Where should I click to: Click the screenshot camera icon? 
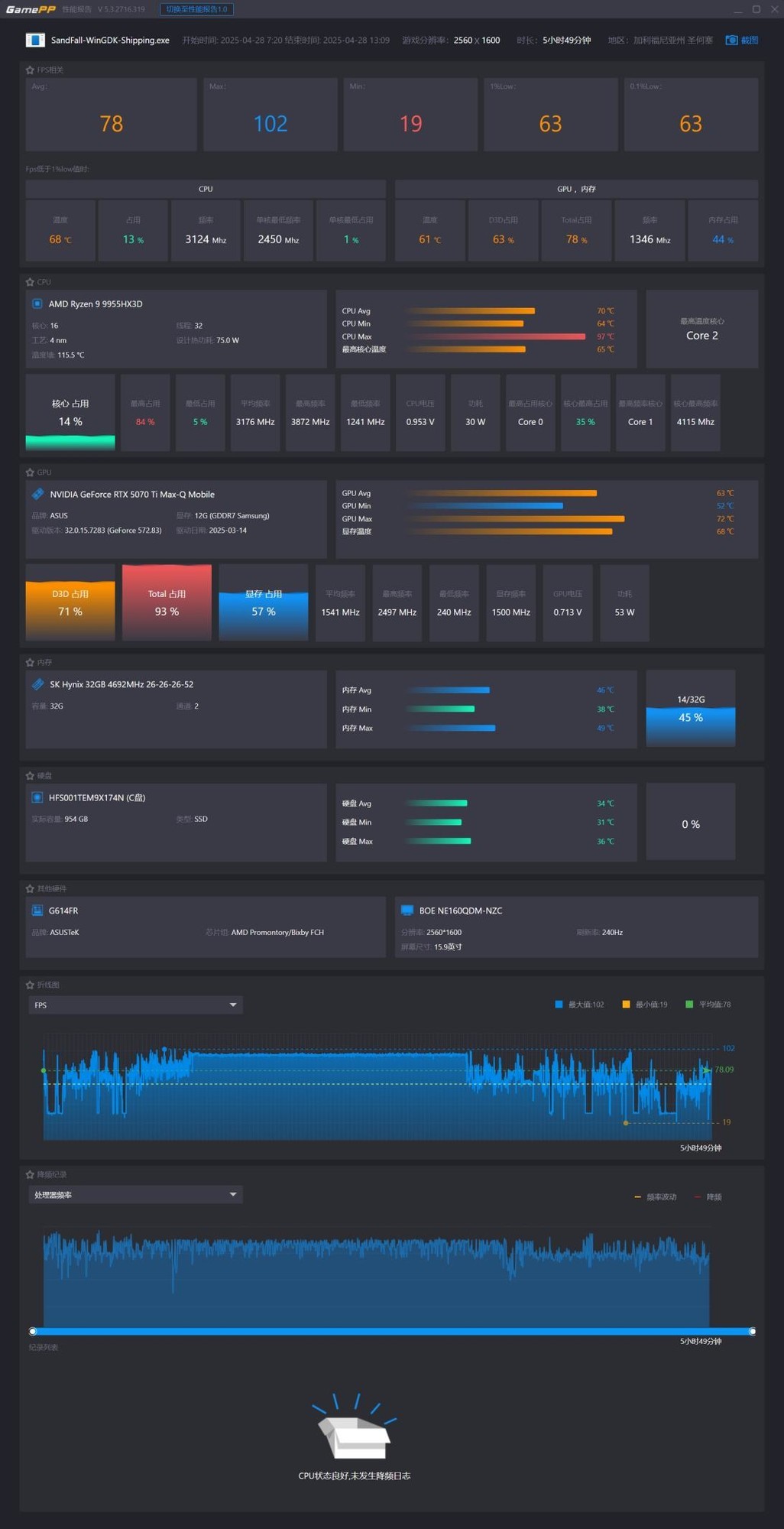tap(731, 41)
